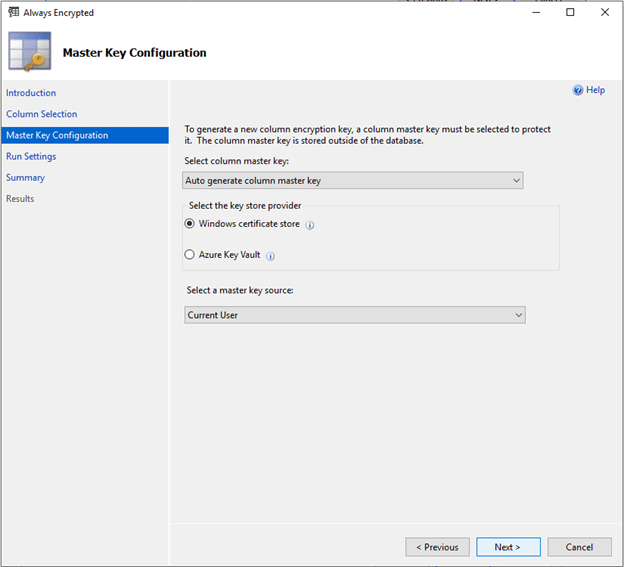Click the Previous button
Viewport: 624px width, 567px height.
click(437, 547)
